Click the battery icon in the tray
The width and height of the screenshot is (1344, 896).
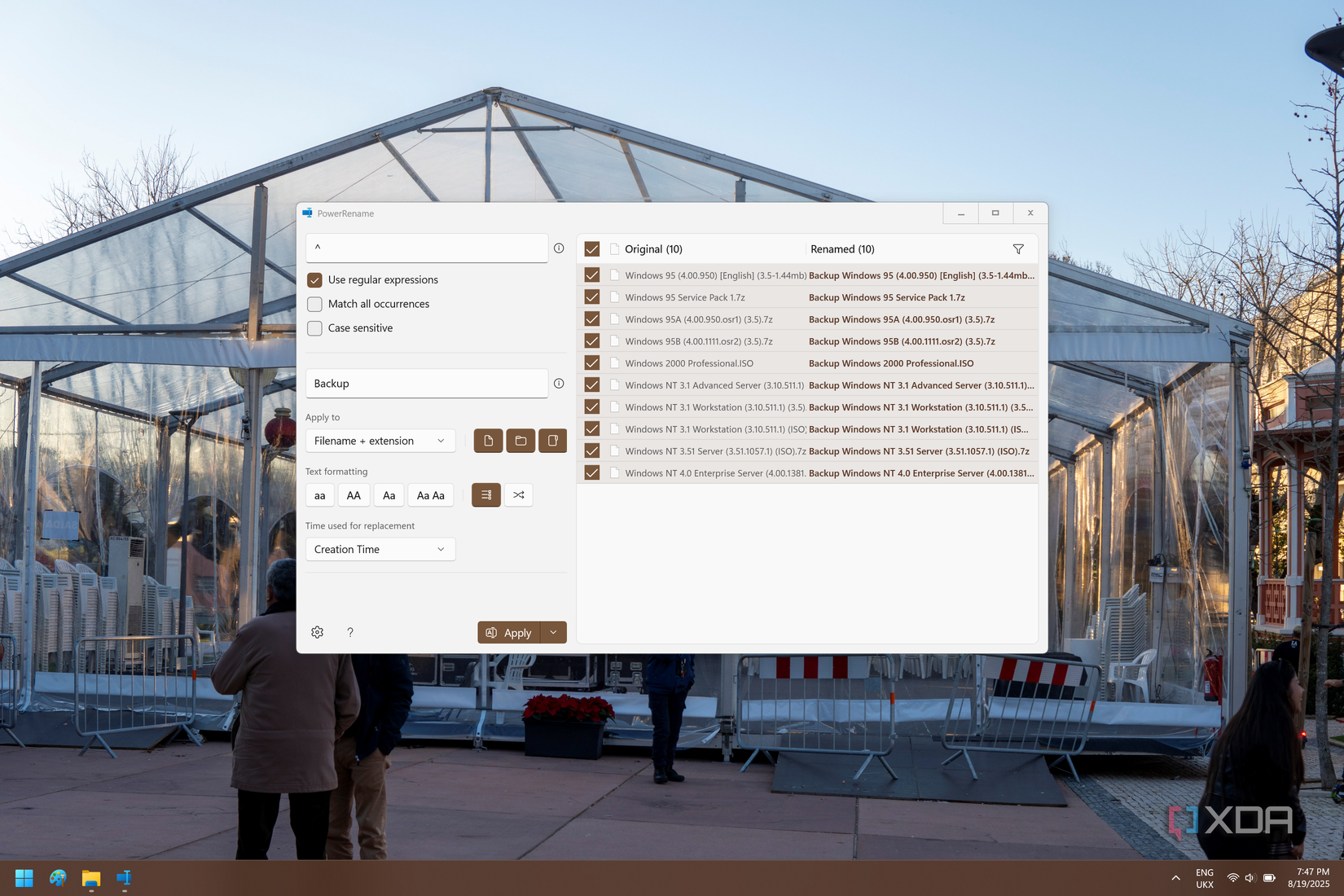click(x=1269, y=878)
